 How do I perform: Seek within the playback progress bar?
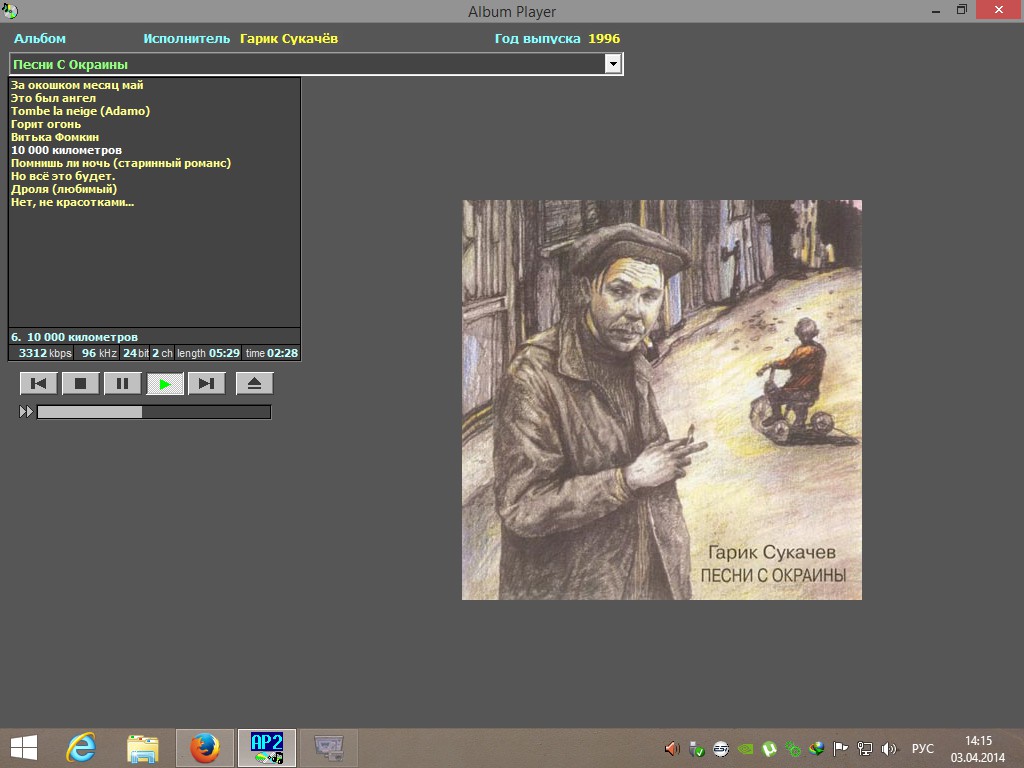click(153, 411)
